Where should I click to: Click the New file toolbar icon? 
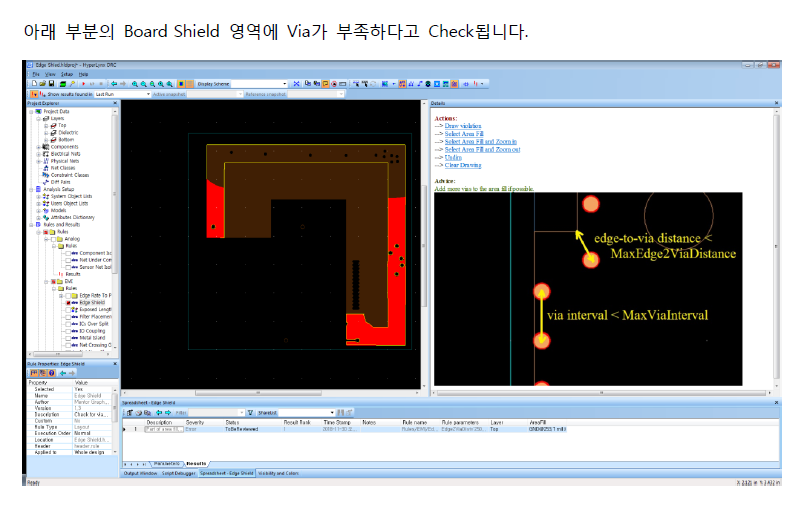click(33, 84)
